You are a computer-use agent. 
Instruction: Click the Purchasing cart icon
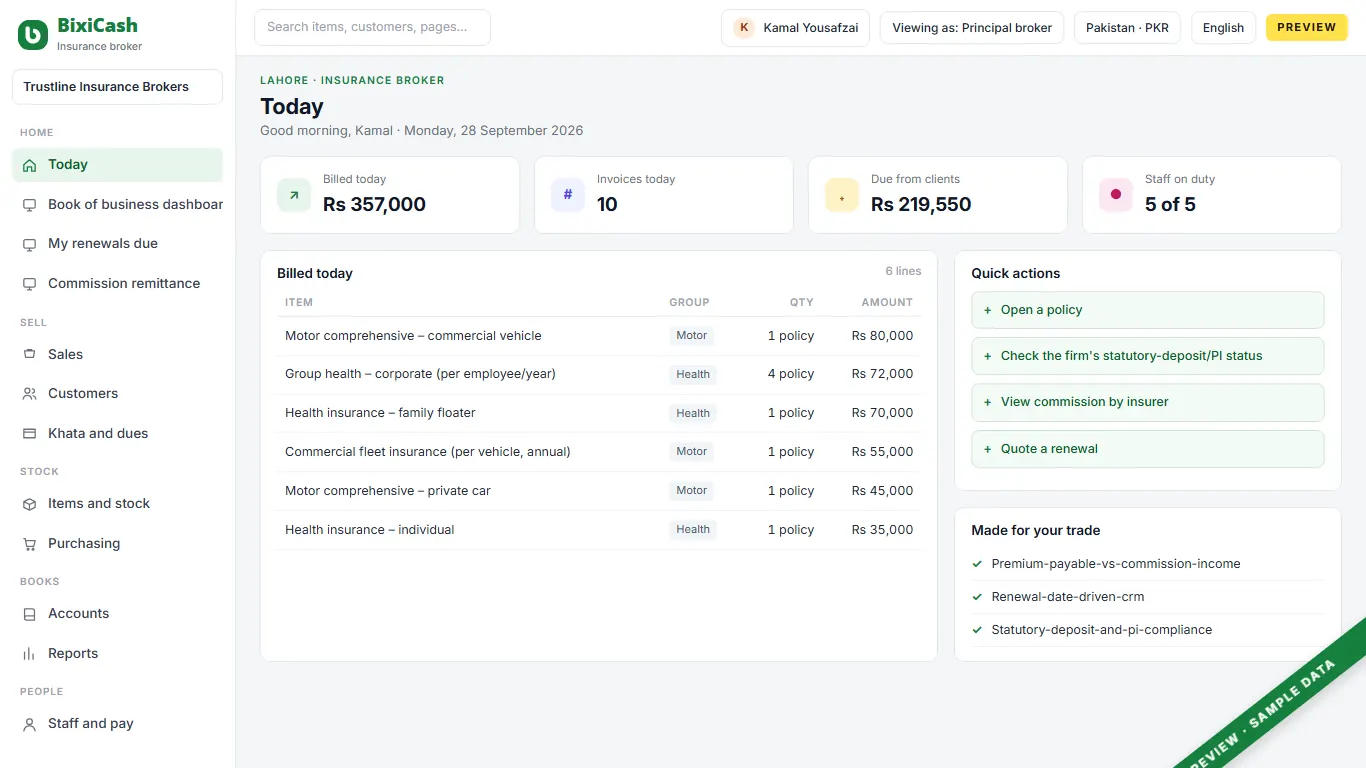29,544
